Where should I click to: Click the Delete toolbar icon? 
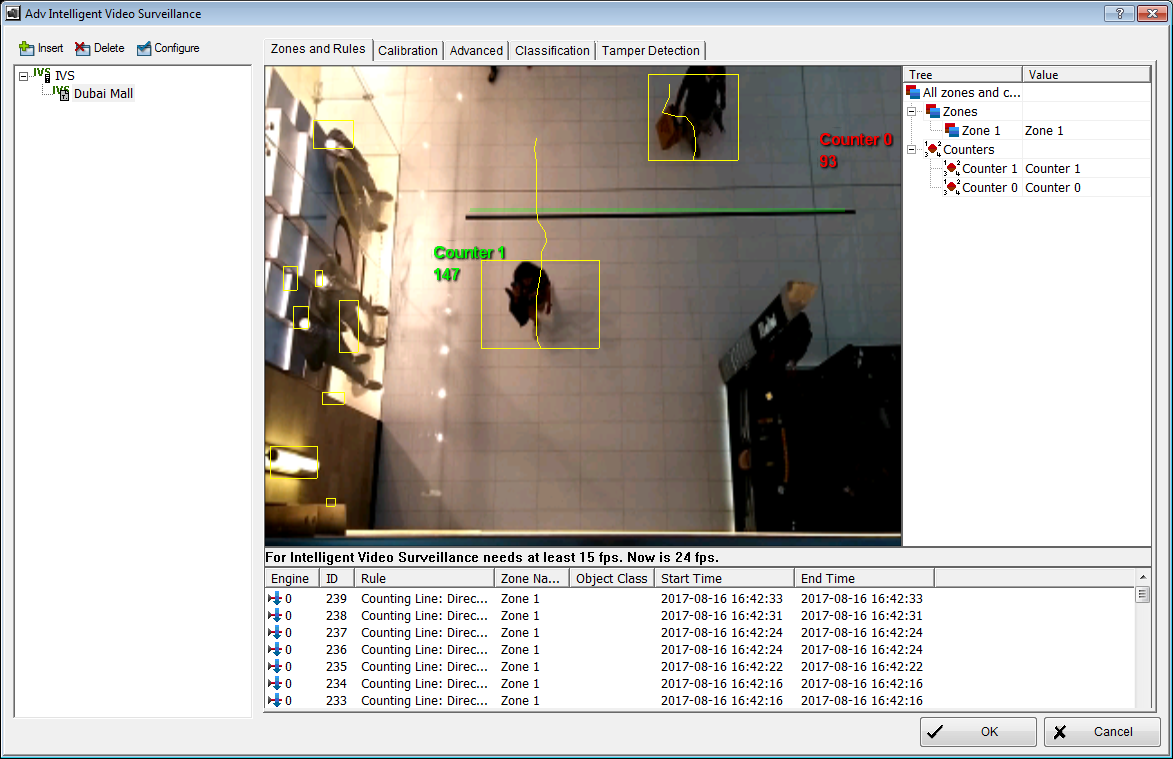83,48
